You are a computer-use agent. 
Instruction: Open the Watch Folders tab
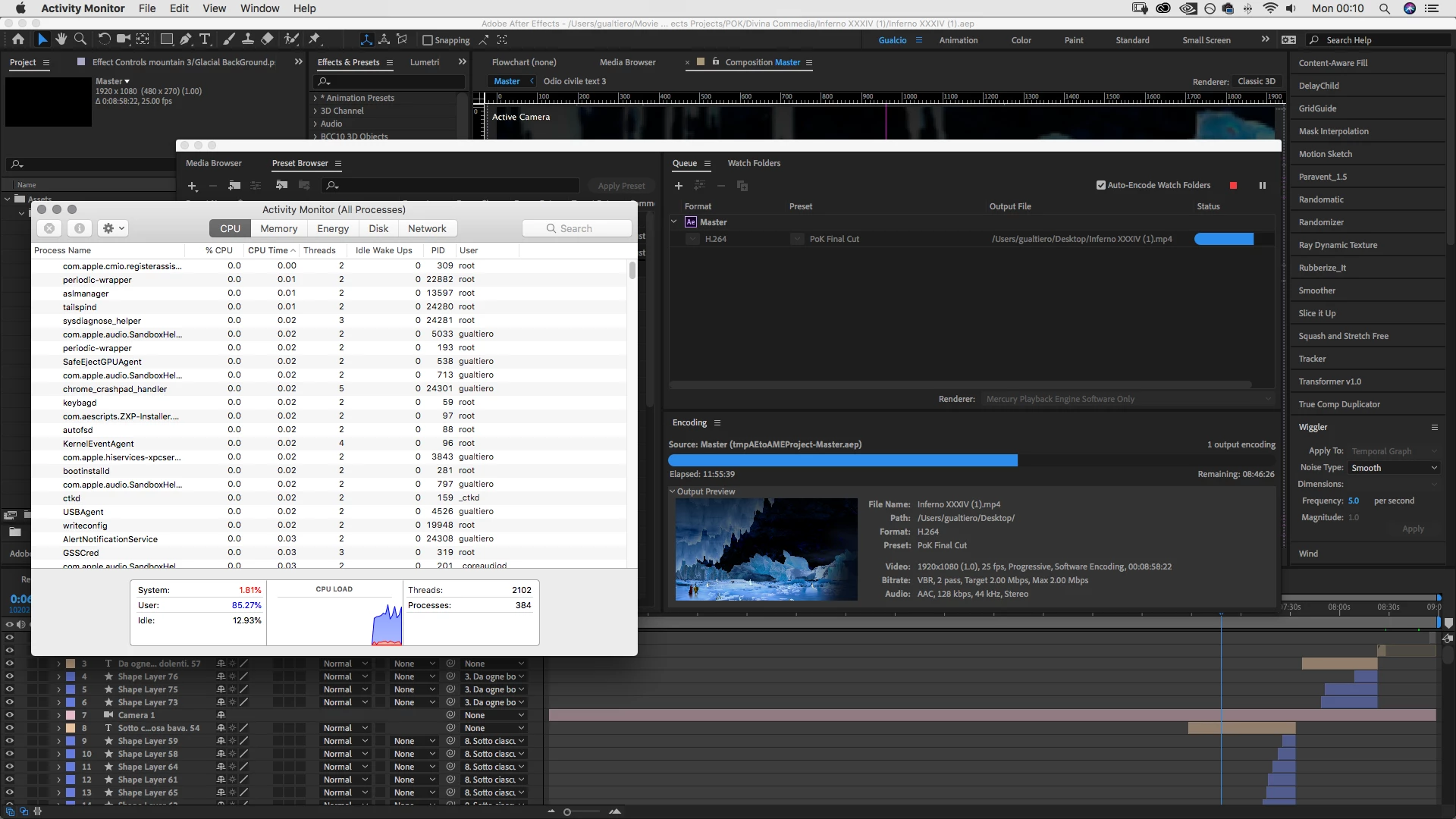[x=754, y=163]
